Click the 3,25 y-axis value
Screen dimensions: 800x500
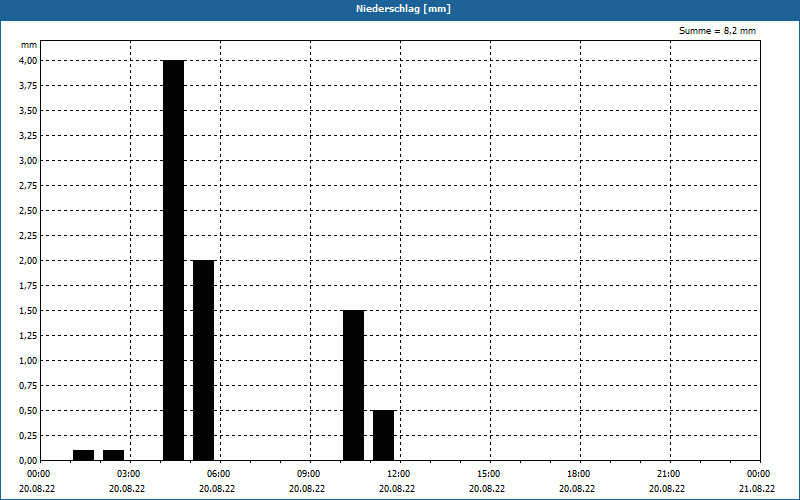[28, 136]
